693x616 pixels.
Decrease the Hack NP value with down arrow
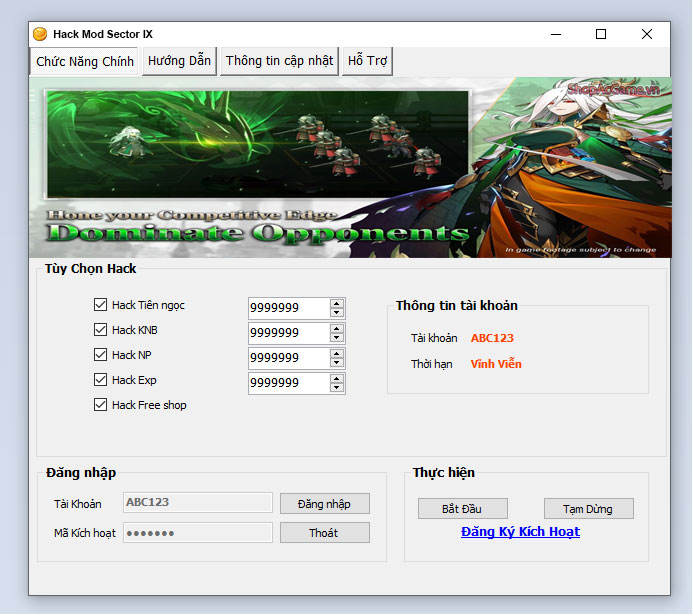coord(337,362)
